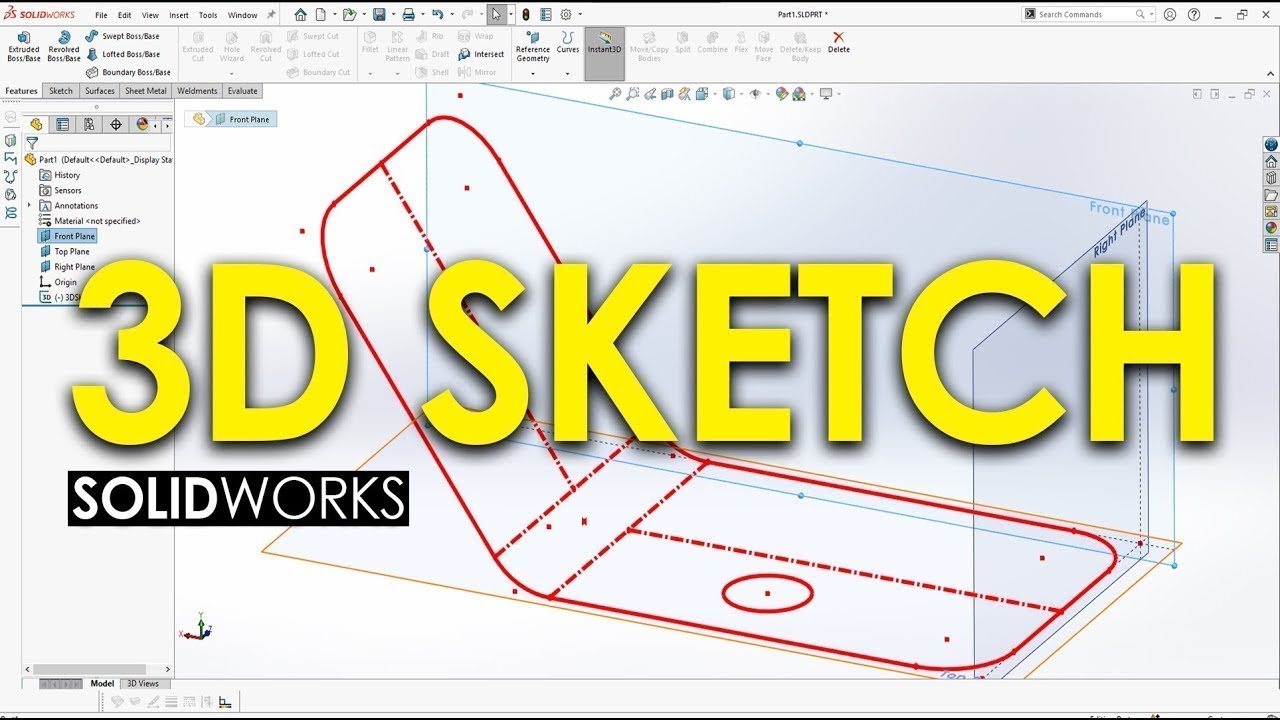
Task: Click the Rebuild traffic light icon
Action: [x=526, y=14]
